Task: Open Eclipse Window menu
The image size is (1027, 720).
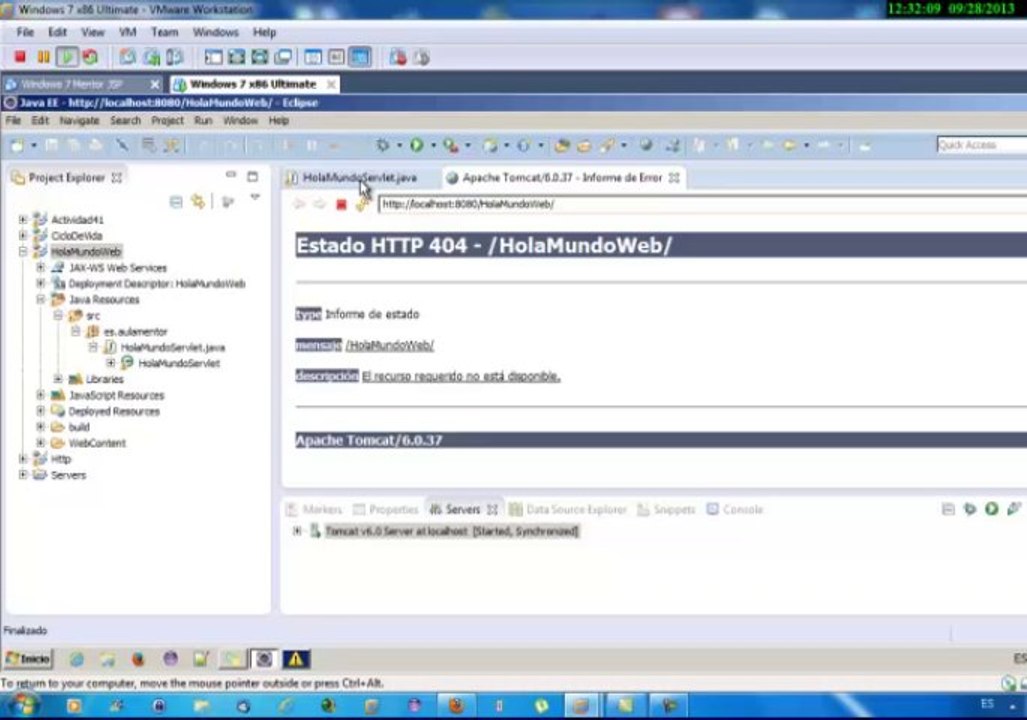Action: click(240, 121)
